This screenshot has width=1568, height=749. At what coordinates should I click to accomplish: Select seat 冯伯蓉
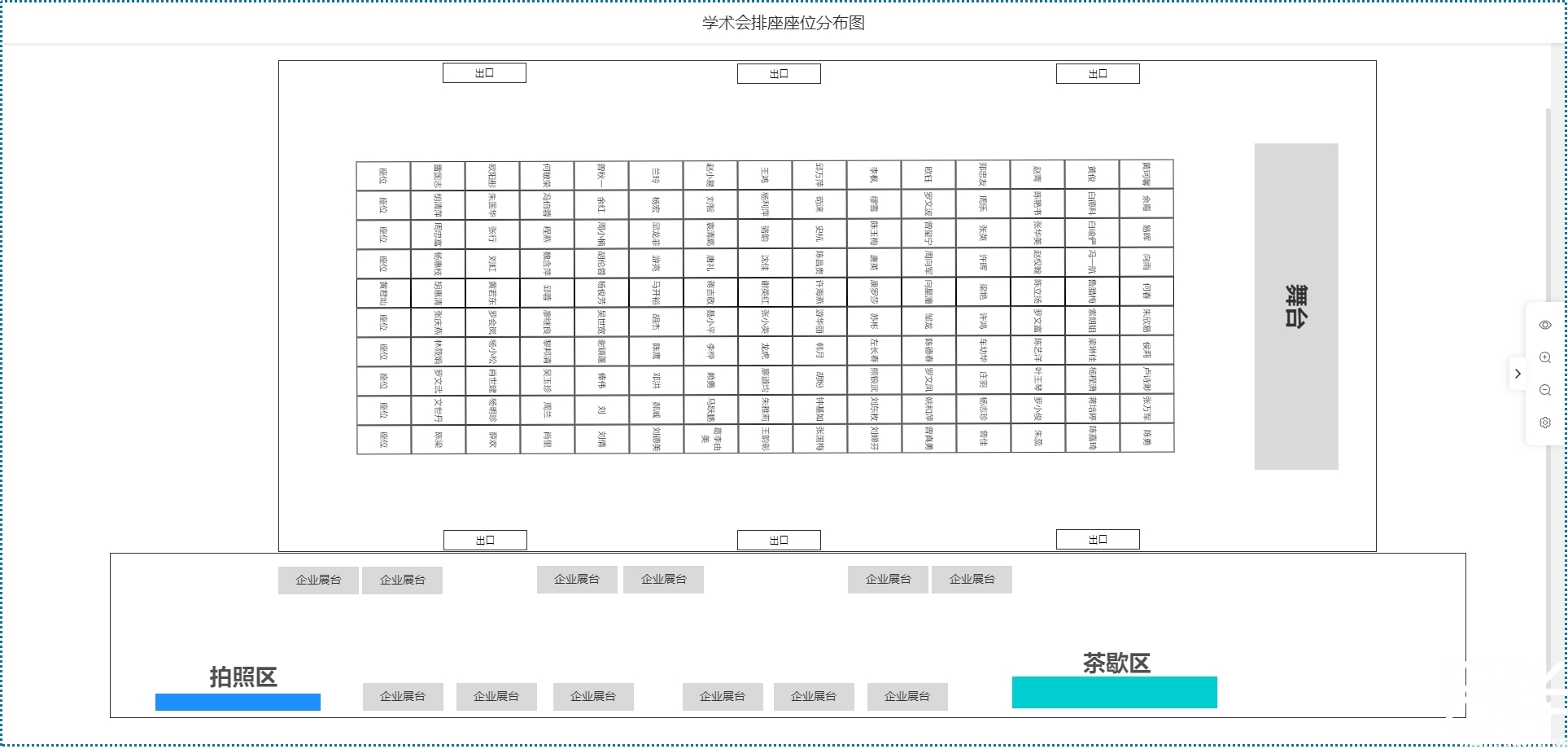click(x=547, y=204)
